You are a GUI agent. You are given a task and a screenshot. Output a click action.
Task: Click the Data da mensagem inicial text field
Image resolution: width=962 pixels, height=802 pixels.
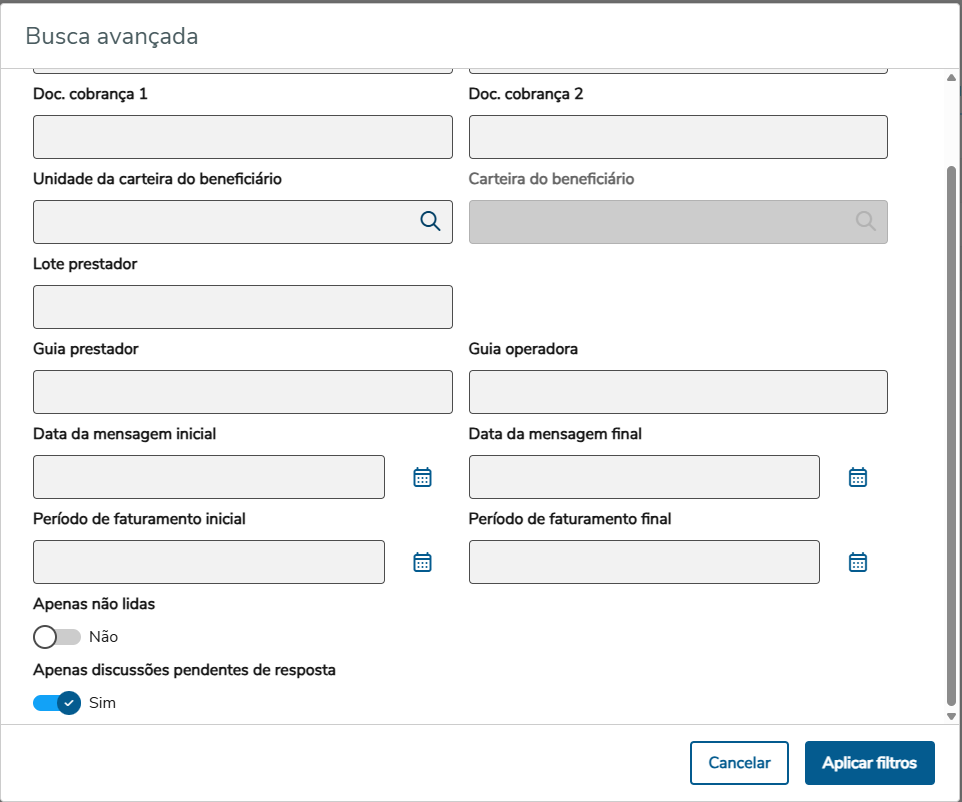point(208,477)
